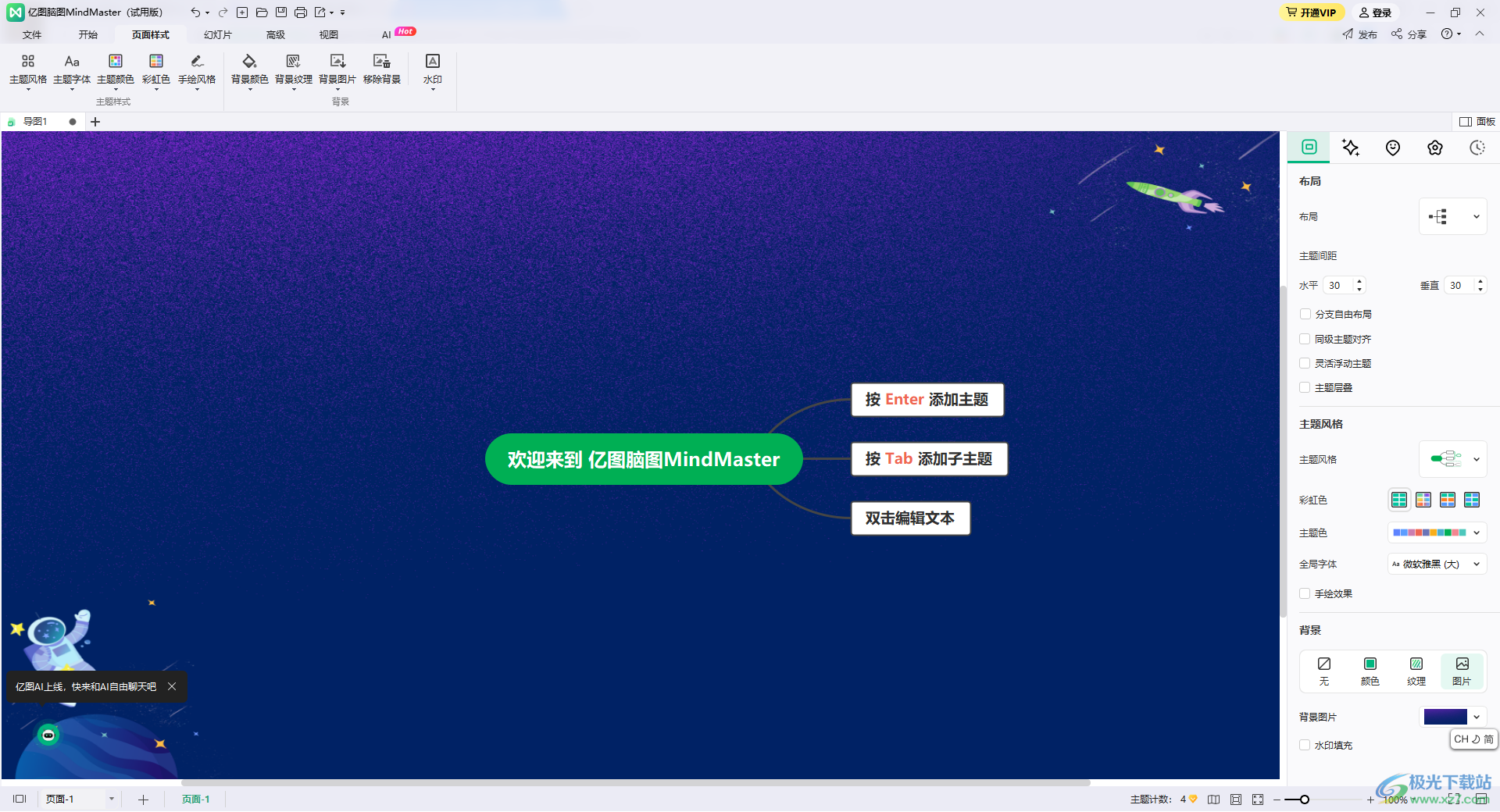The height and width of the screenshot is (812, 1500).
Task: Enable 分支自由布局 checkbox
Action: pos(1305,314)
